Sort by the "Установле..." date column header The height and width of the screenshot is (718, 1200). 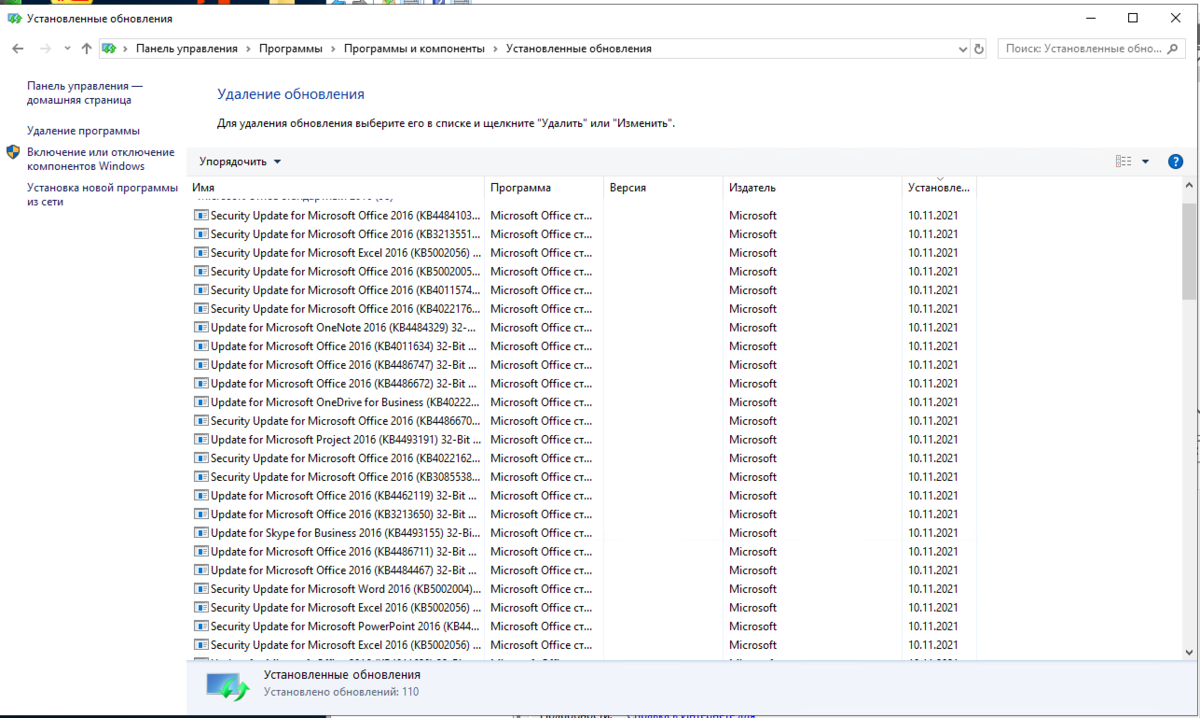939,188
